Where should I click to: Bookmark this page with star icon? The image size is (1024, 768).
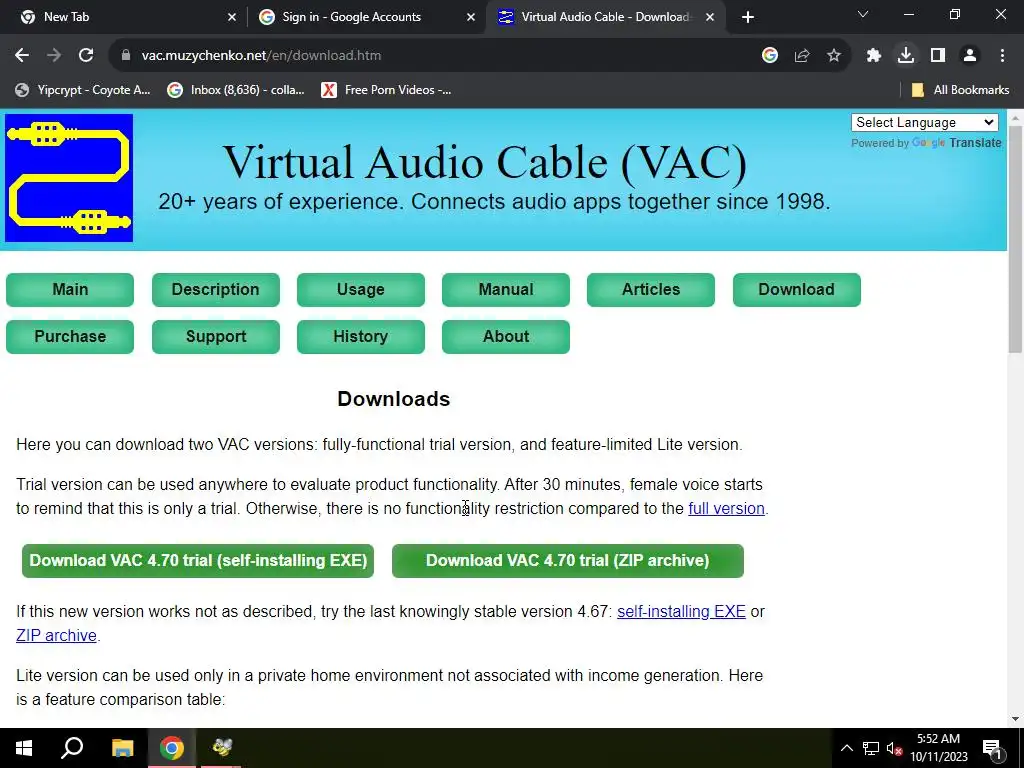click(834, 56)
